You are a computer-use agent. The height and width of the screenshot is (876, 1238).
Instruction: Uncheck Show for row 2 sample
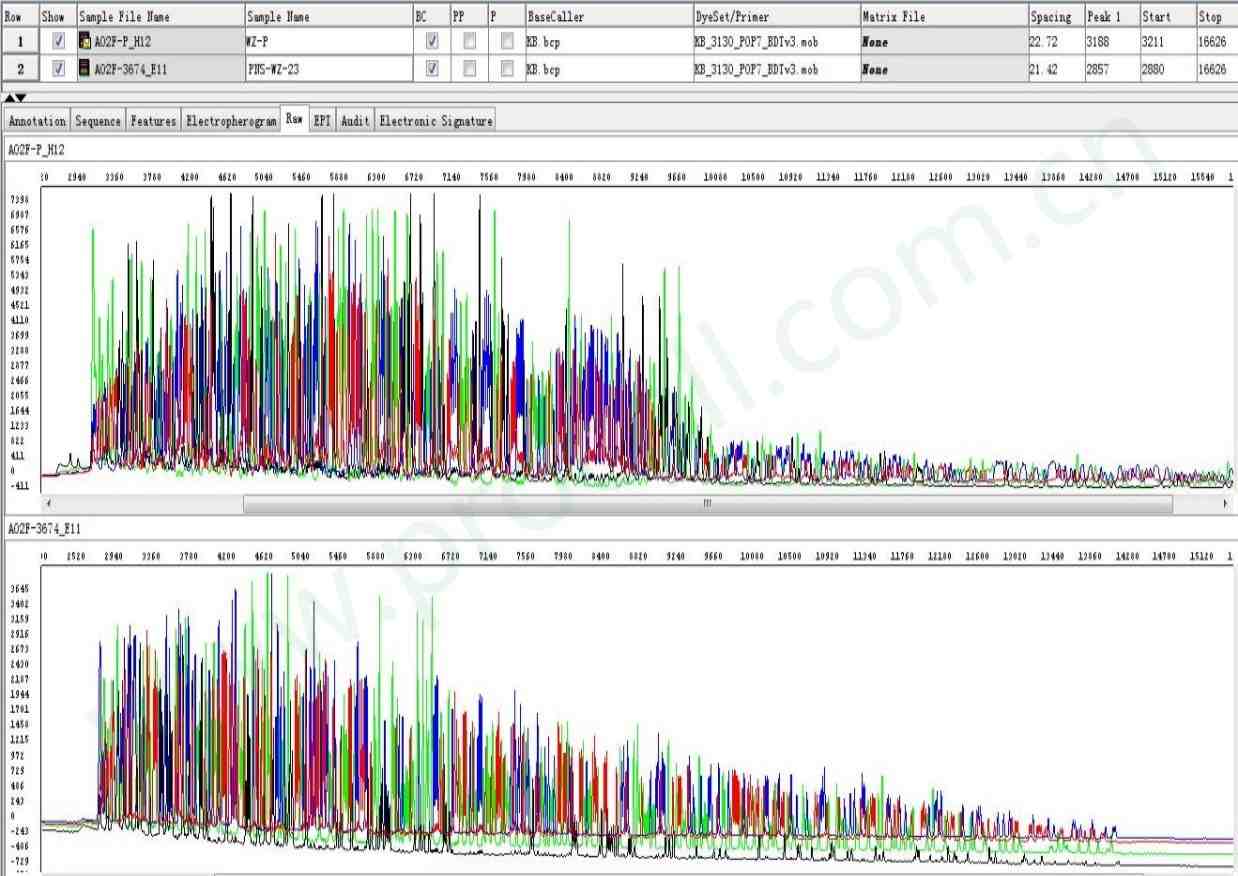pos(58,69)
